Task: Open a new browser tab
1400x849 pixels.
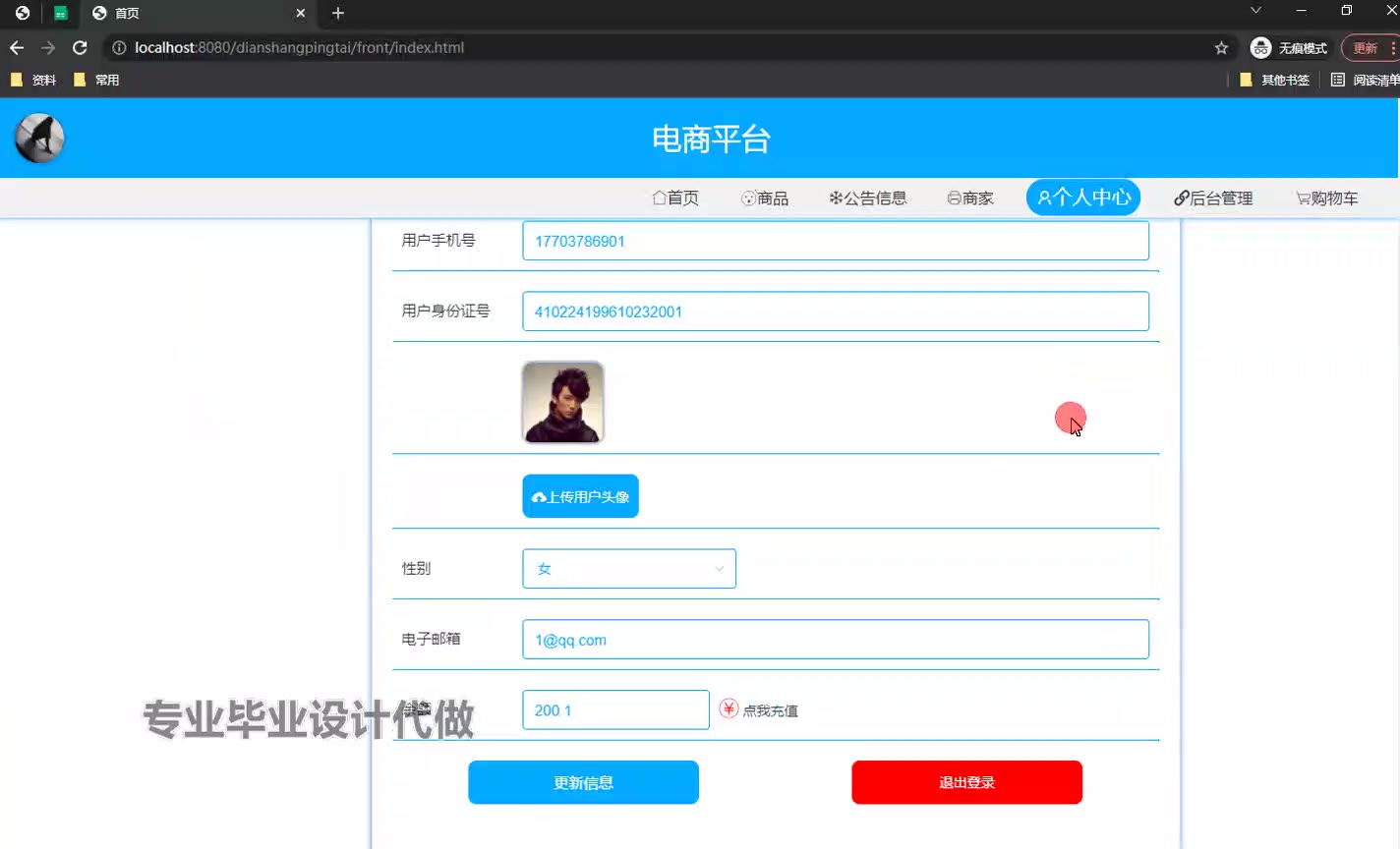Action: (x=338, y=13)
